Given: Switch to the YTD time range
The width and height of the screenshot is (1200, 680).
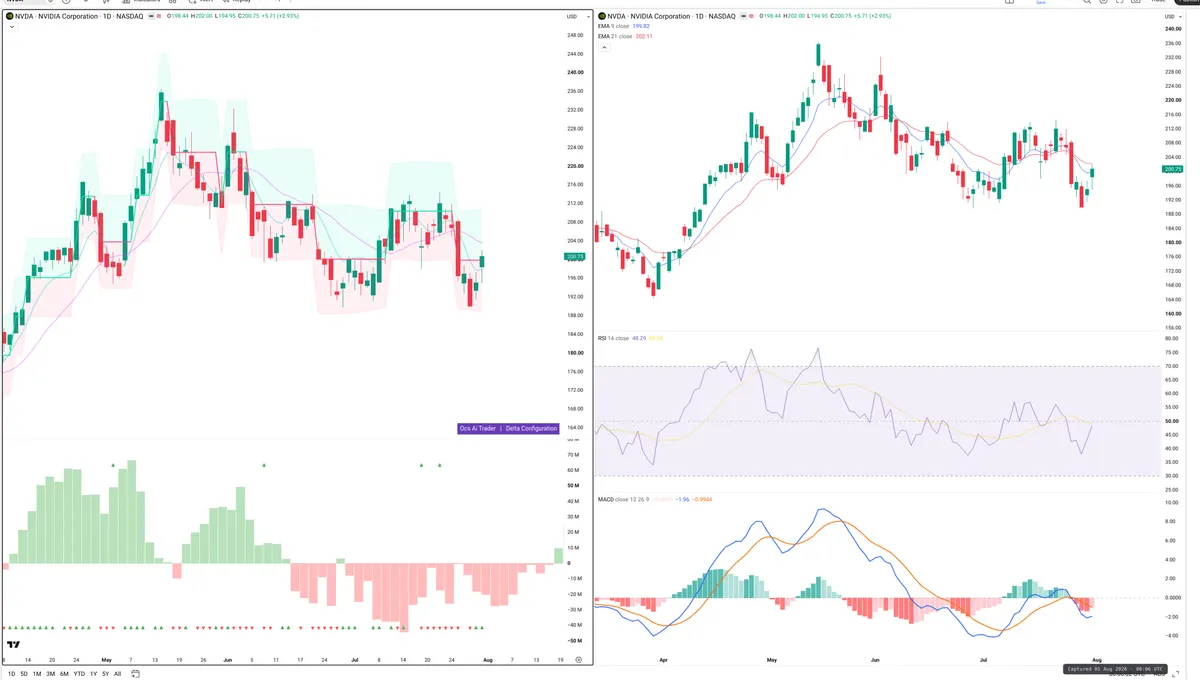Looking at the screenshot, I should 79,674.
